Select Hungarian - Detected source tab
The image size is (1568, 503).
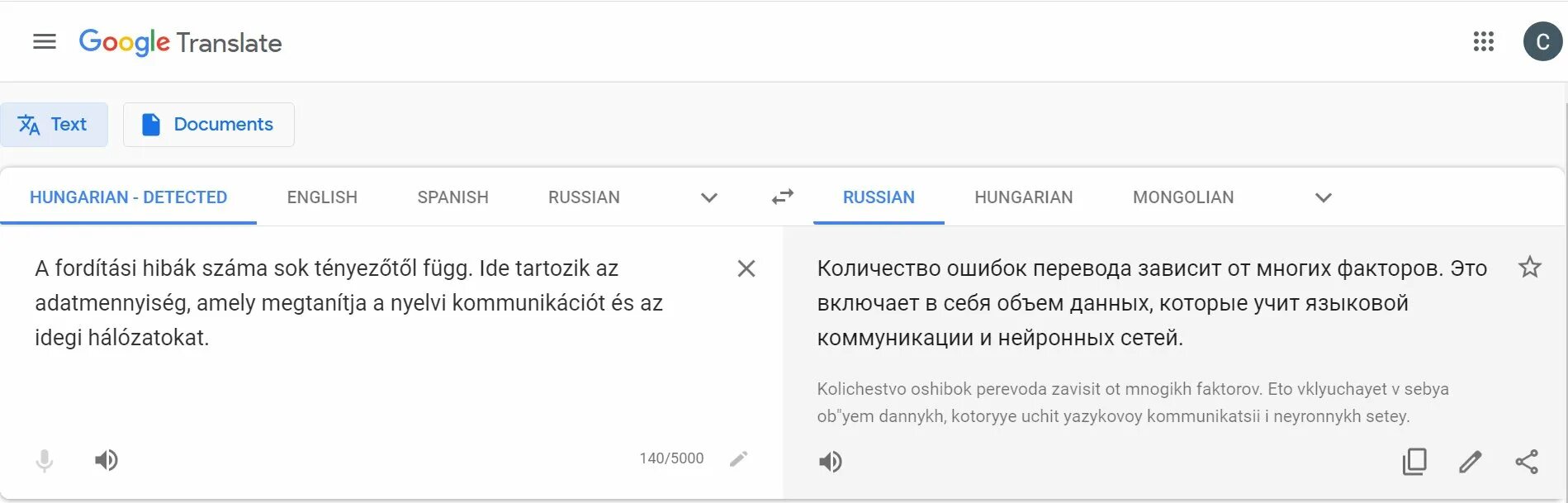click(x=128, y=197)
